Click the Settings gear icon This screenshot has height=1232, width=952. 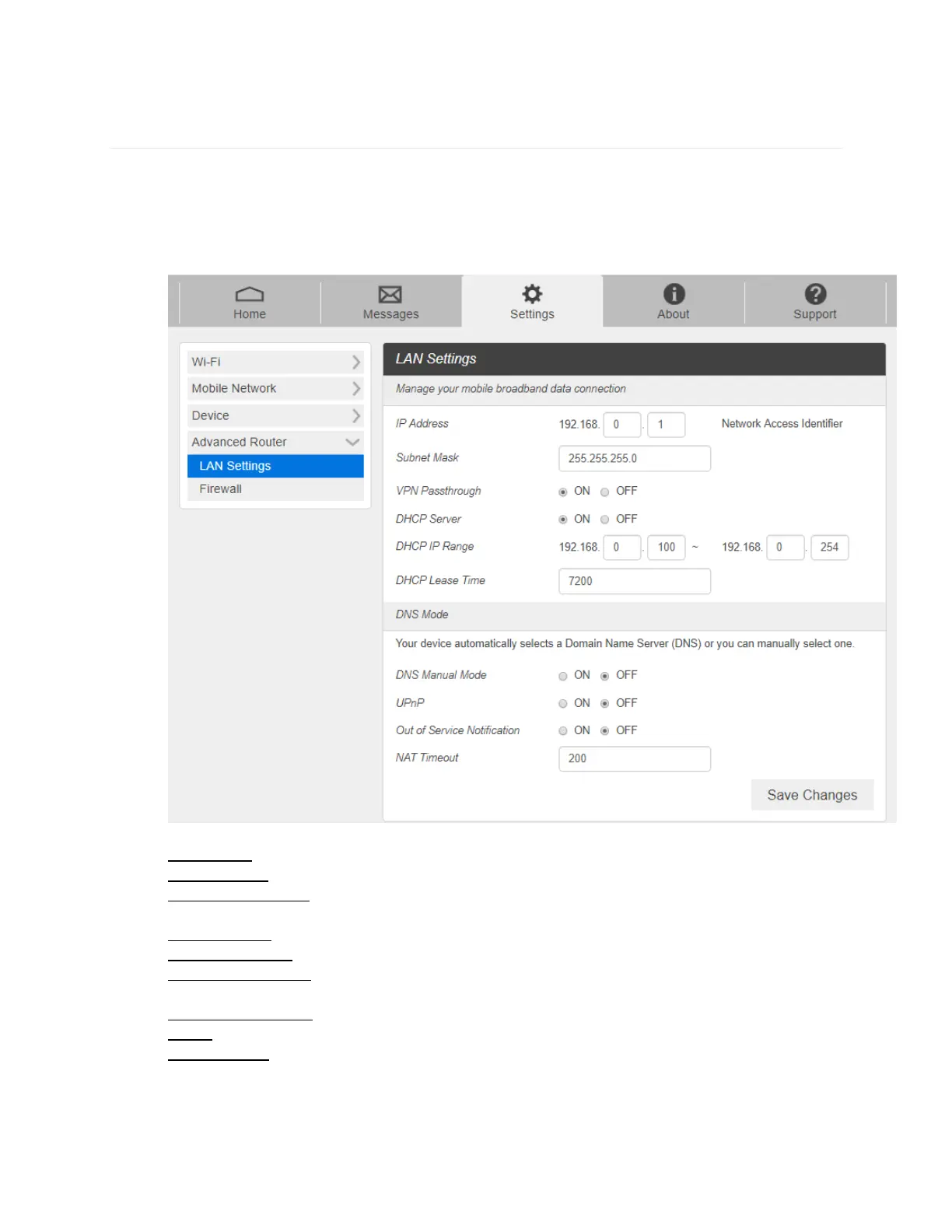click(x=532, y=293)
